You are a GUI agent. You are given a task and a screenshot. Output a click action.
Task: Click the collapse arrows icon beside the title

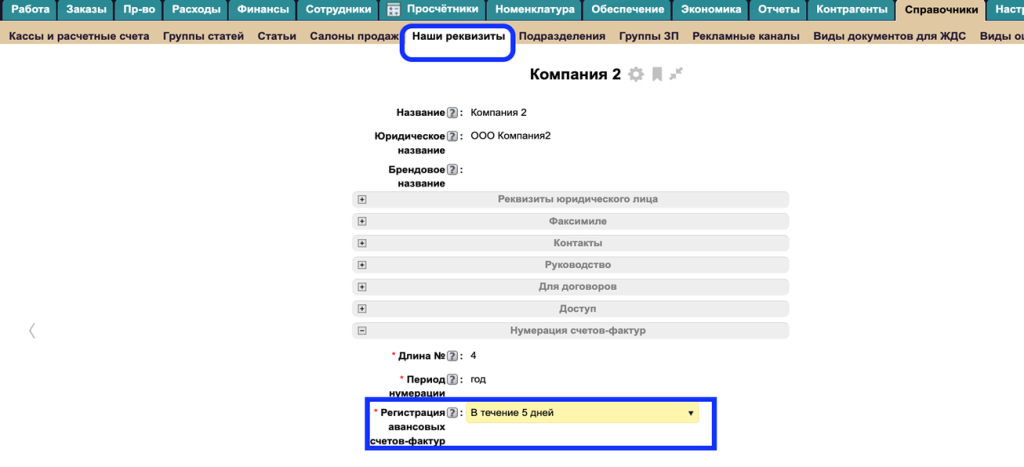click(677, 74)
